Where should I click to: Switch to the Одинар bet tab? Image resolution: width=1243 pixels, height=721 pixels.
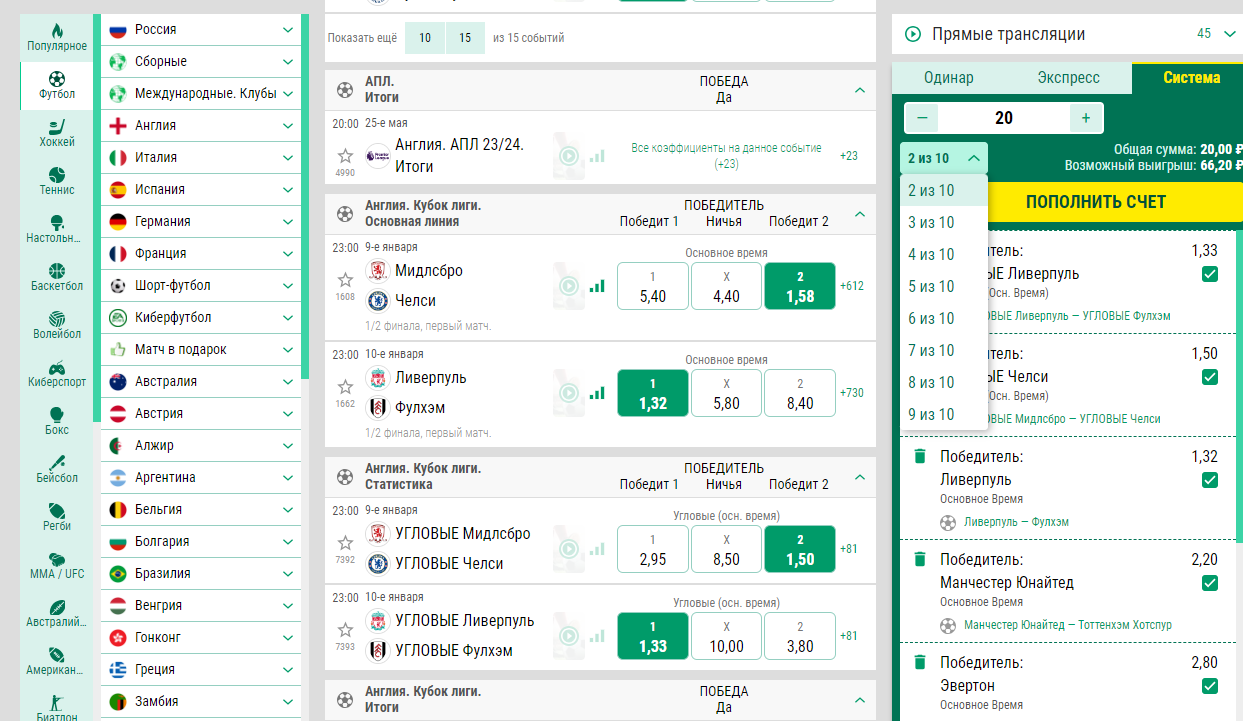(948, 78)
